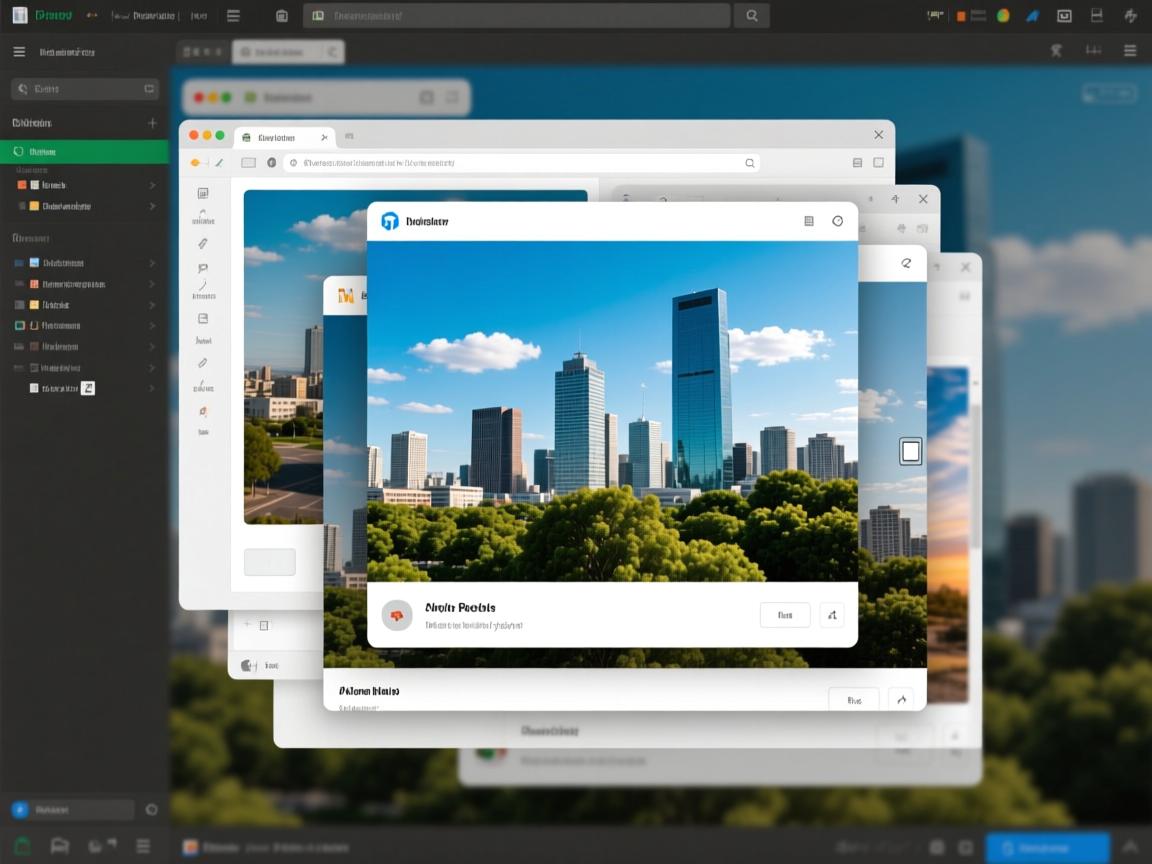Click the outlined button in front card footer
Viewport: 1152px width, 864px height.
(785, 615)
